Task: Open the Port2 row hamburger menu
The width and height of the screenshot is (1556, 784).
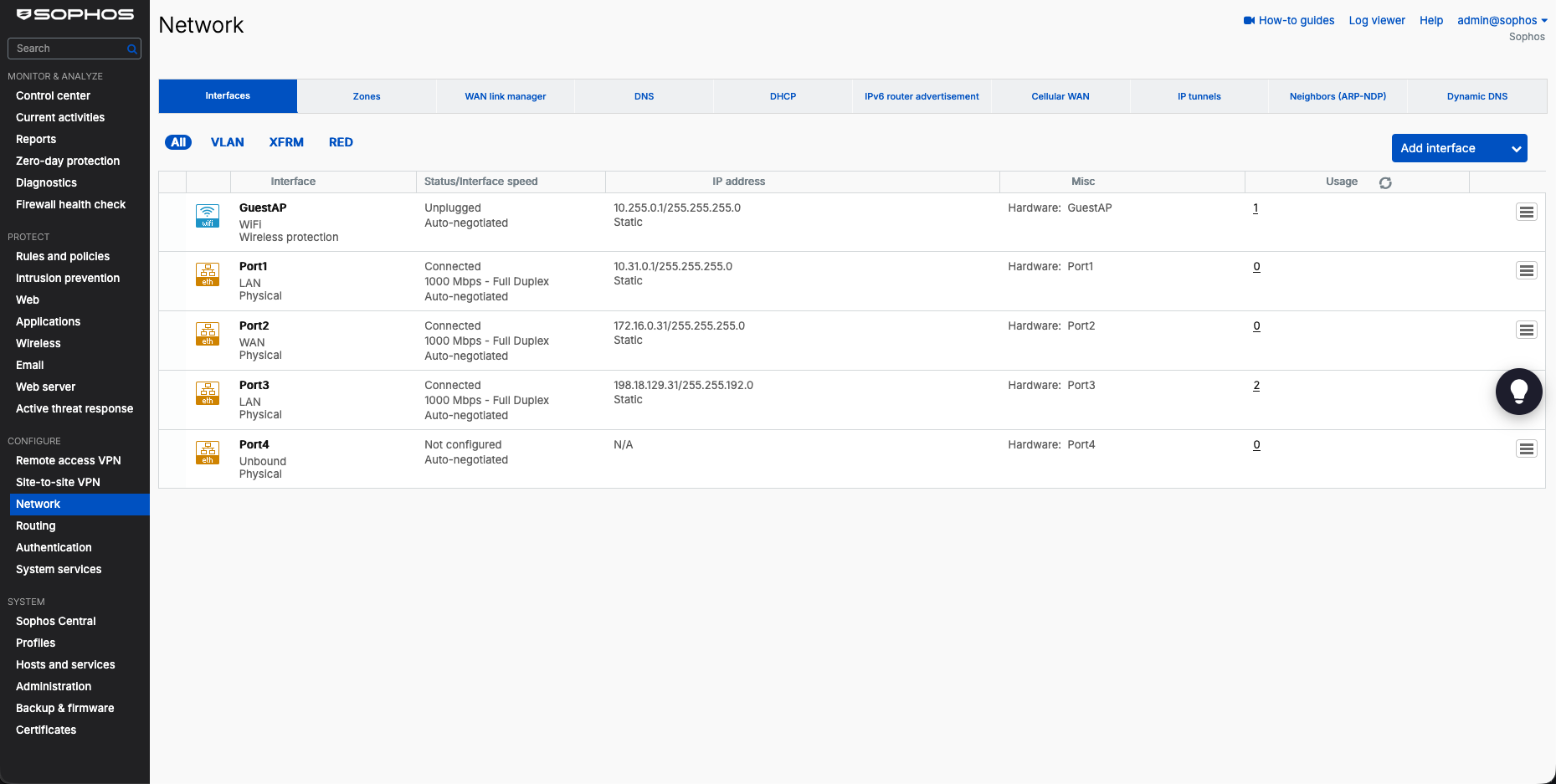Action: pyautogui.click(x=1527, y=331)
